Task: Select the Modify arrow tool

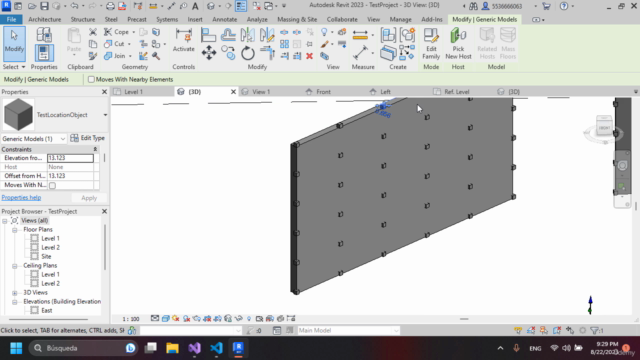Action: [14, 43]
